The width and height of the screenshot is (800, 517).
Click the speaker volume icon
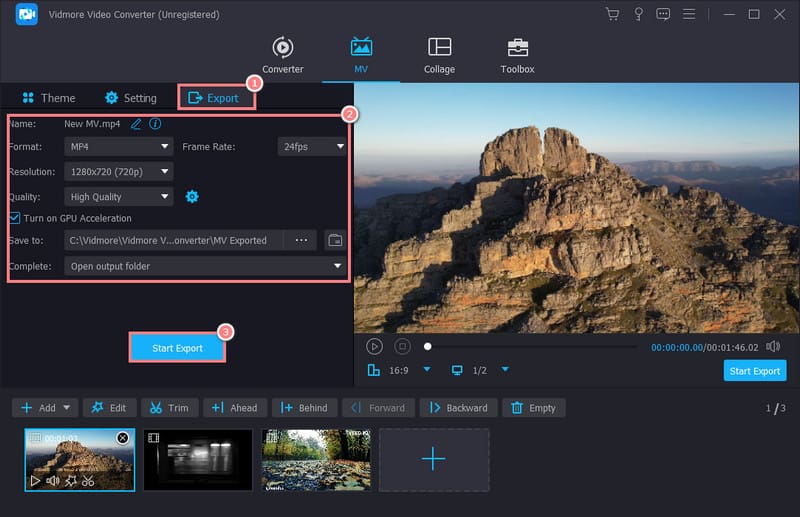tap(773, 346)
